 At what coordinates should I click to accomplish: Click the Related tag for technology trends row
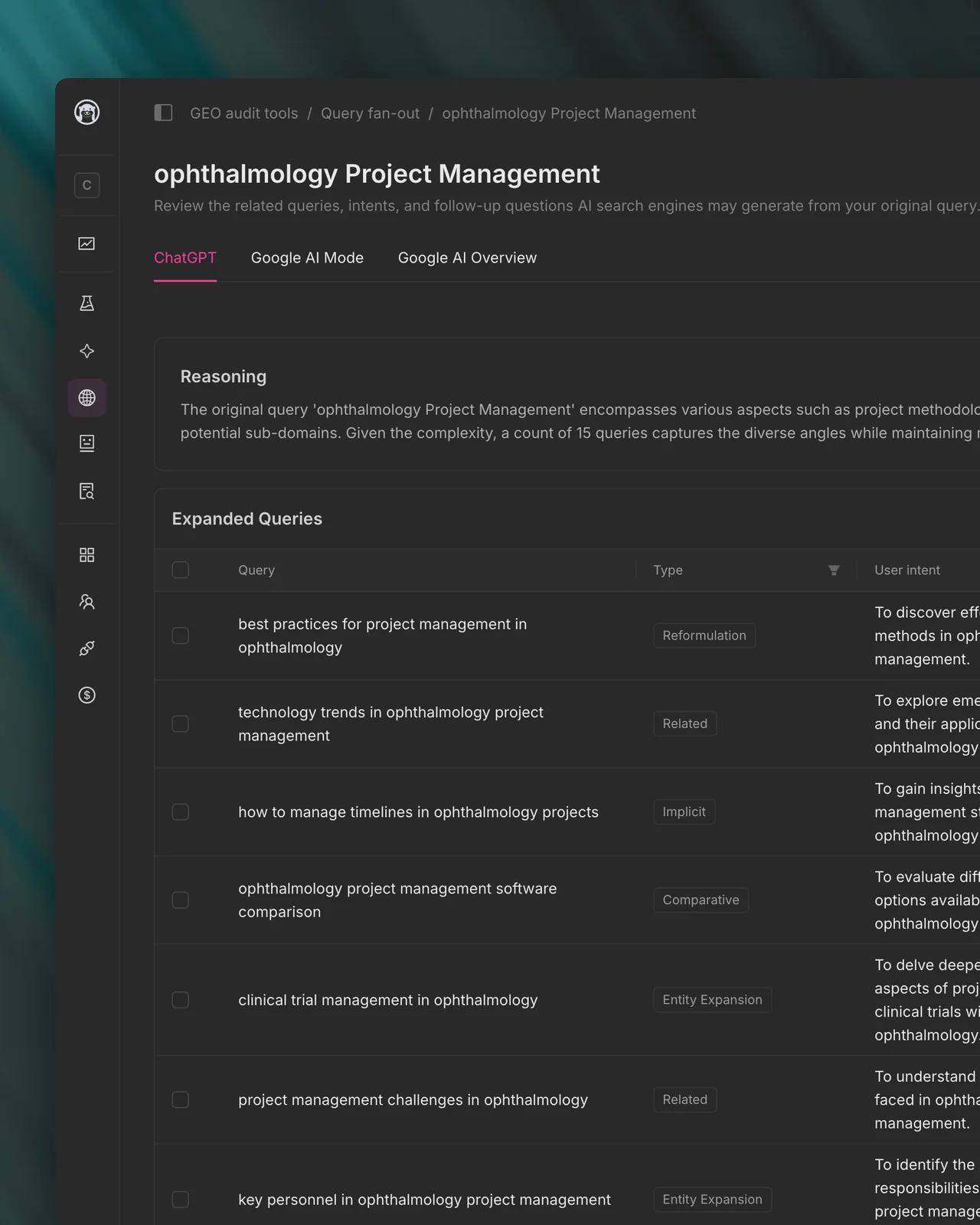point(684,724)
